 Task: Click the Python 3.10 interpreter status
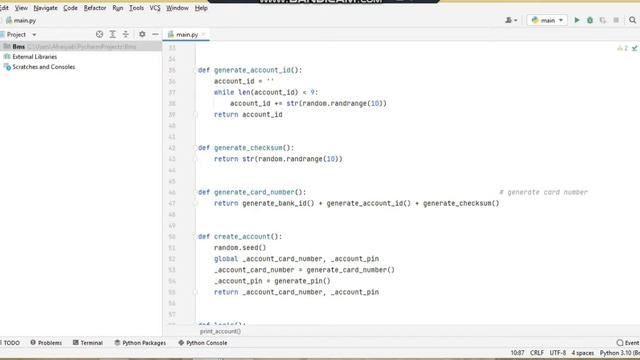619,353
